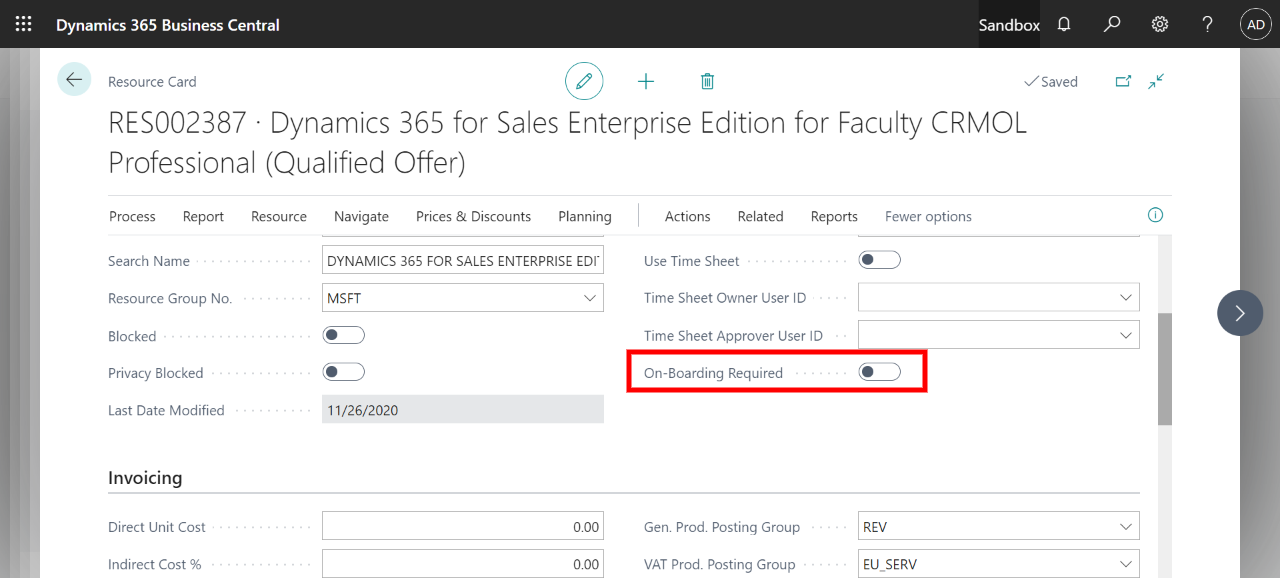Open the Resource menu
This screenshot has height=578, width=1280.
(279, 216)
